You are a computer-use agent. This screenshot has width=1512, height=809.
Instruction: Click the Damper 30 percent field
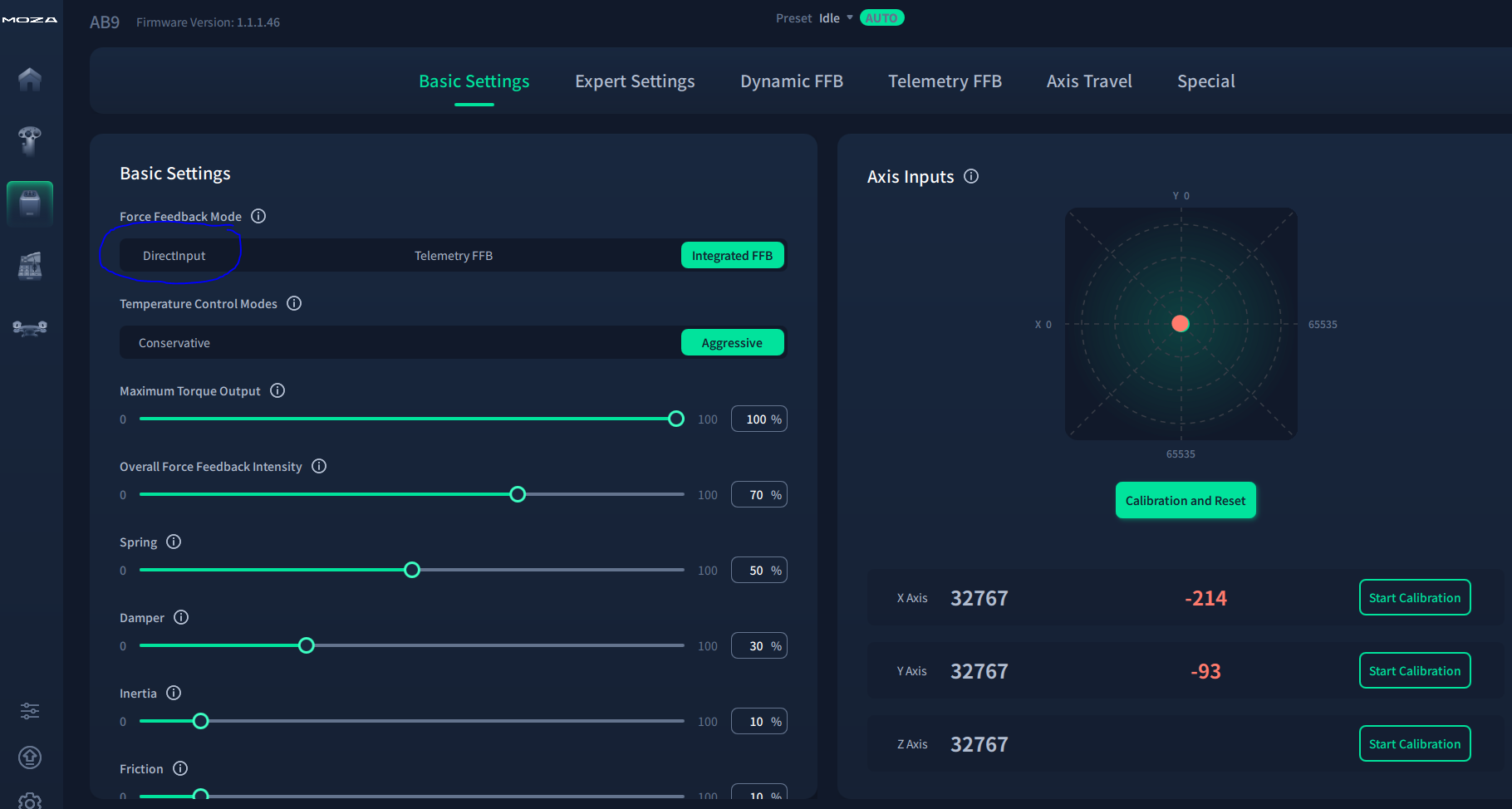click(x=759, y=646)
